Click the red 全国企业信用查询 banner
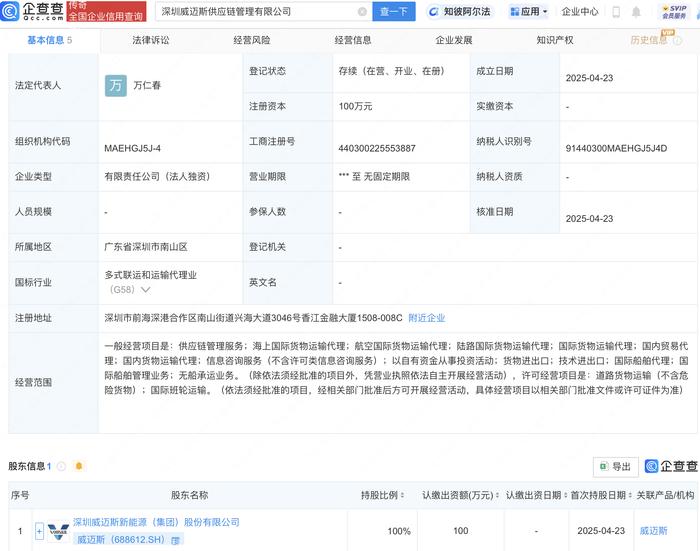Viewport: 700px width, 551px height. coord(106,12)
